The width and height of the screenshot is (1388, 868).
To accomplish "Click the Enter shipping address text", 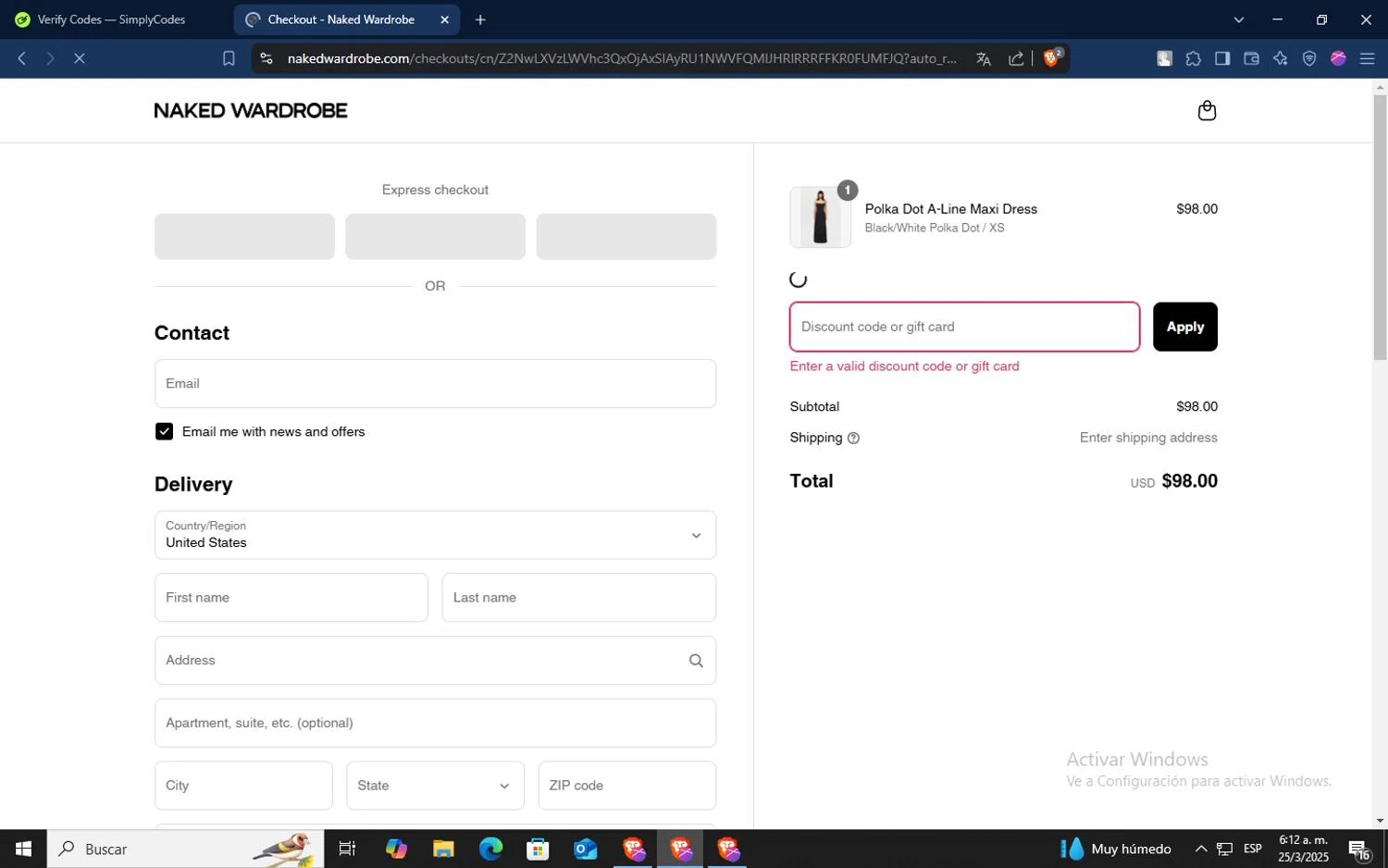I will [x=1148, y=438].
